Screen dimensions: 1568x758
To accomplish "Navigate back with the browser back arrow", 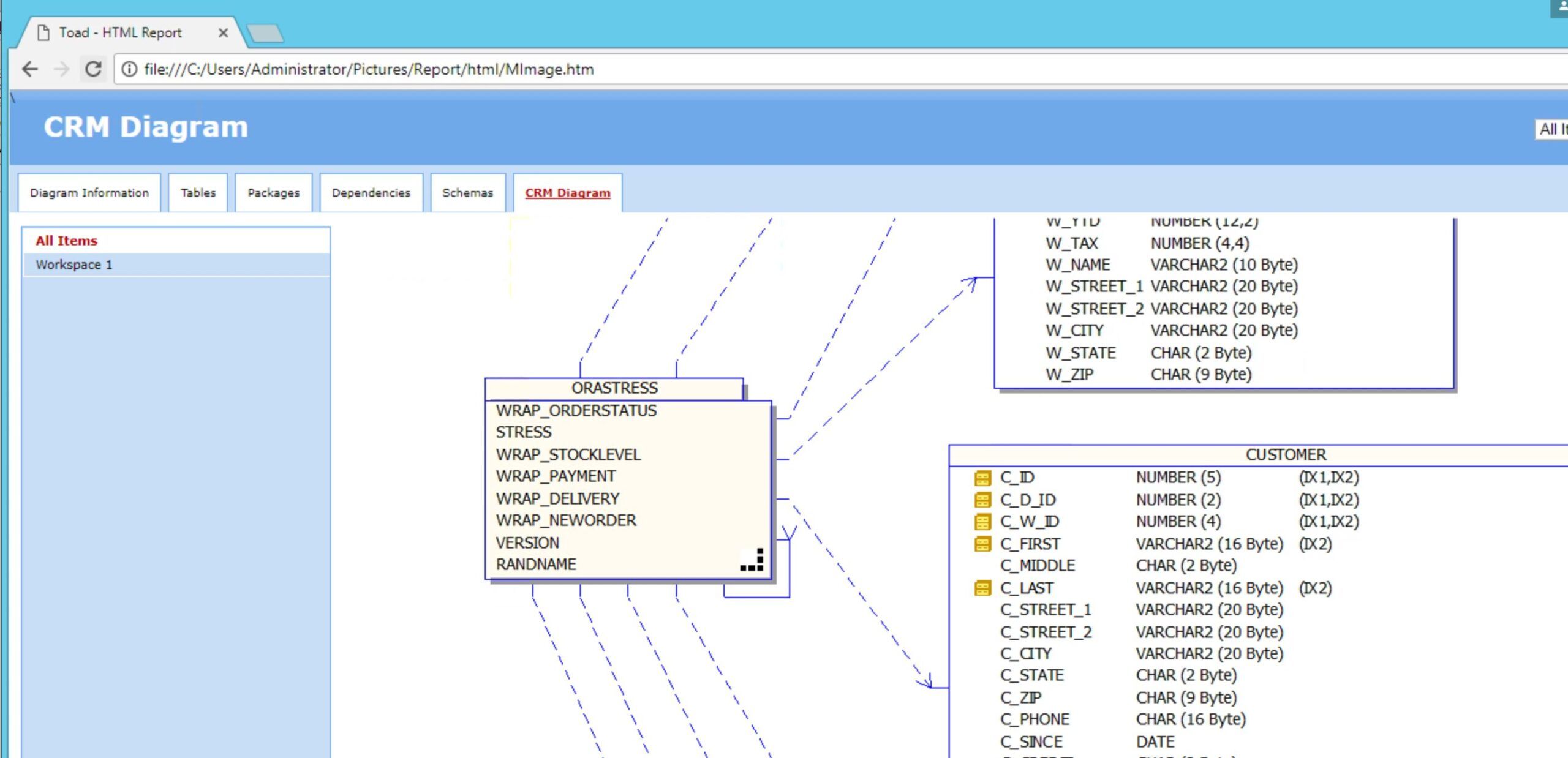I will click(x=29, y=69).
